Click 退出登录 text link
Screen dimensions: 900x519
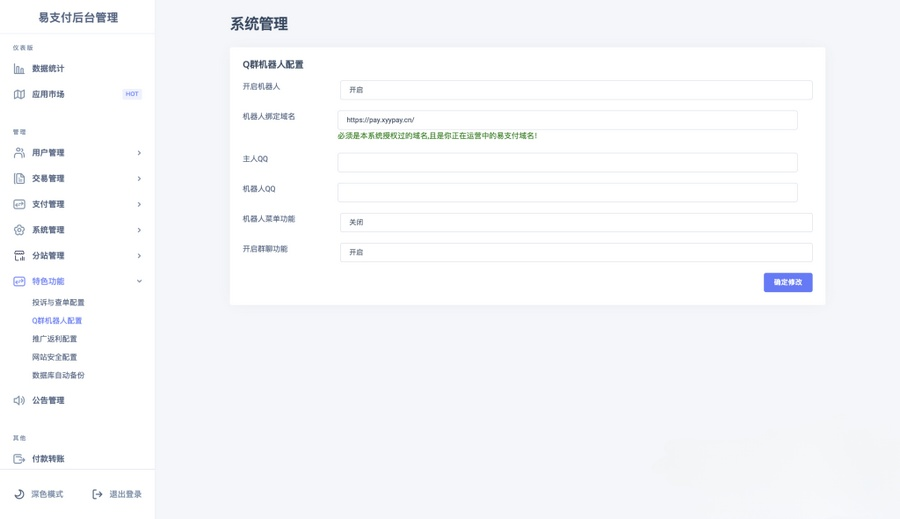[x=125, y=494]
